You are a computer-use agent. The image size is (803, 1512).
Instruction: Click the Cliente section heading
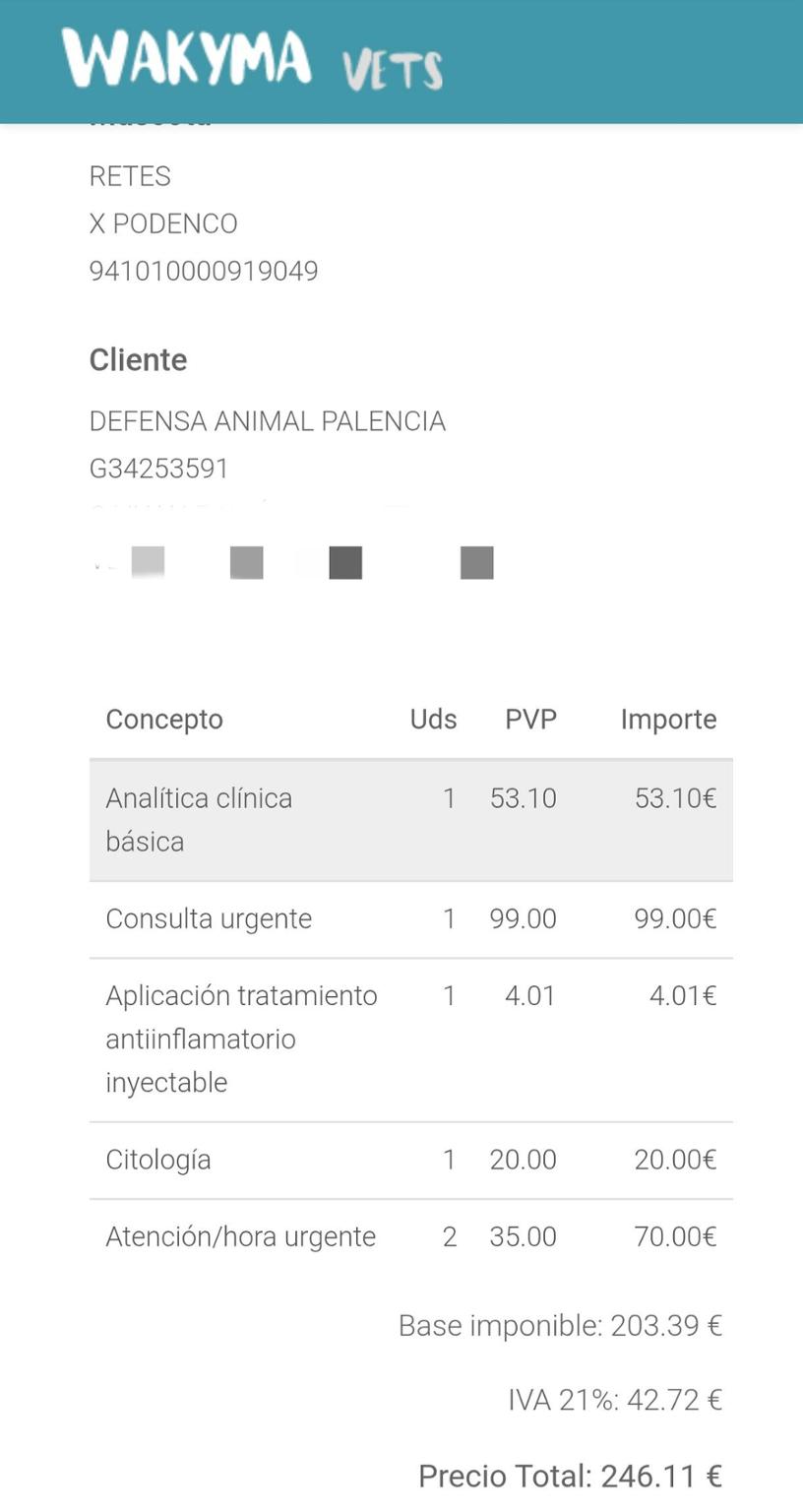click(x=138, y=359)
